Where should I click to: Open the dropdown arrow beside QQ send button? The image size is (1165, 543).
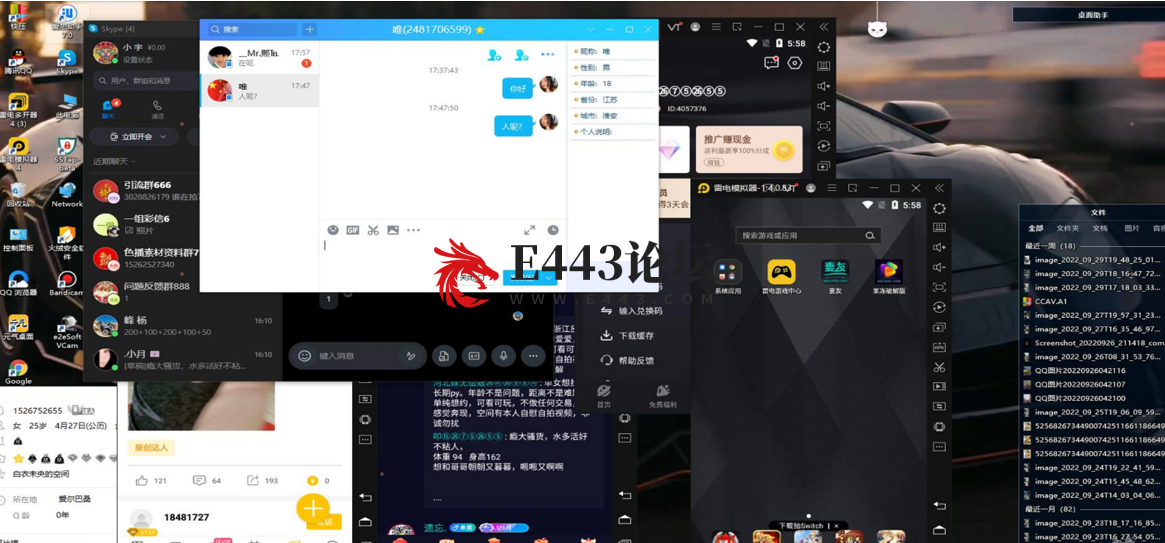point(548,277)
